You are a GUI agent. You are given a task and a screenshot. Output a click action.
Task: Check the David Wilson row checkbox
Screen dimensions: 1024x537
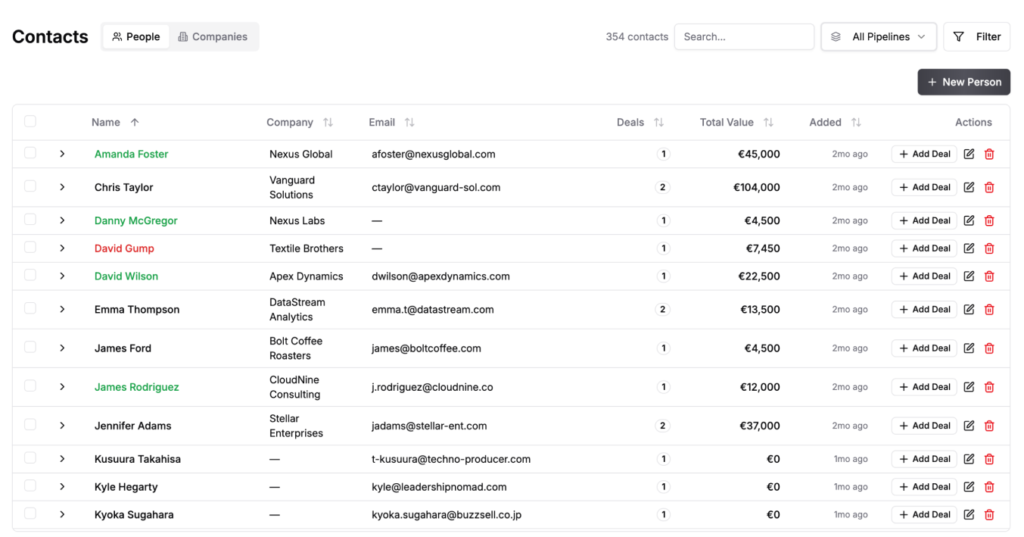pyautogui.click(x=30, y=275)
